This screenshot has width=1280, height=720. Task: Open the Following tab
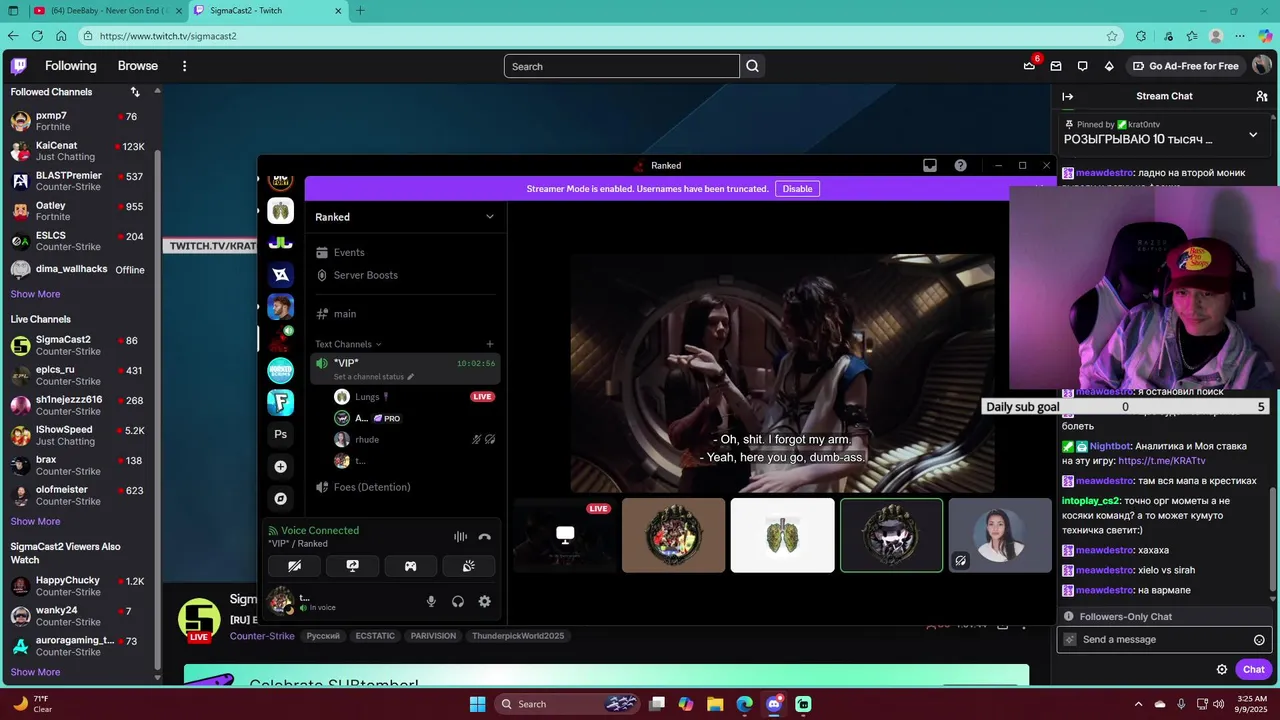pos(71,66)
